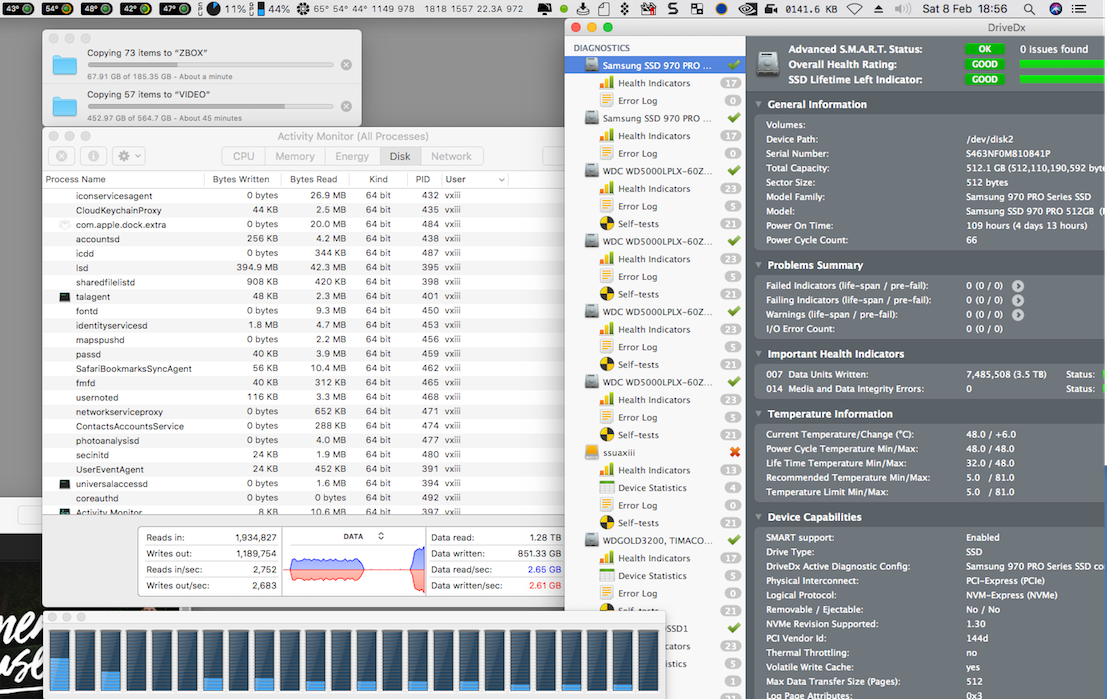Collapse the Device Capabilities section
This screenshot has width=1107, height=699.
coord(759,518)
